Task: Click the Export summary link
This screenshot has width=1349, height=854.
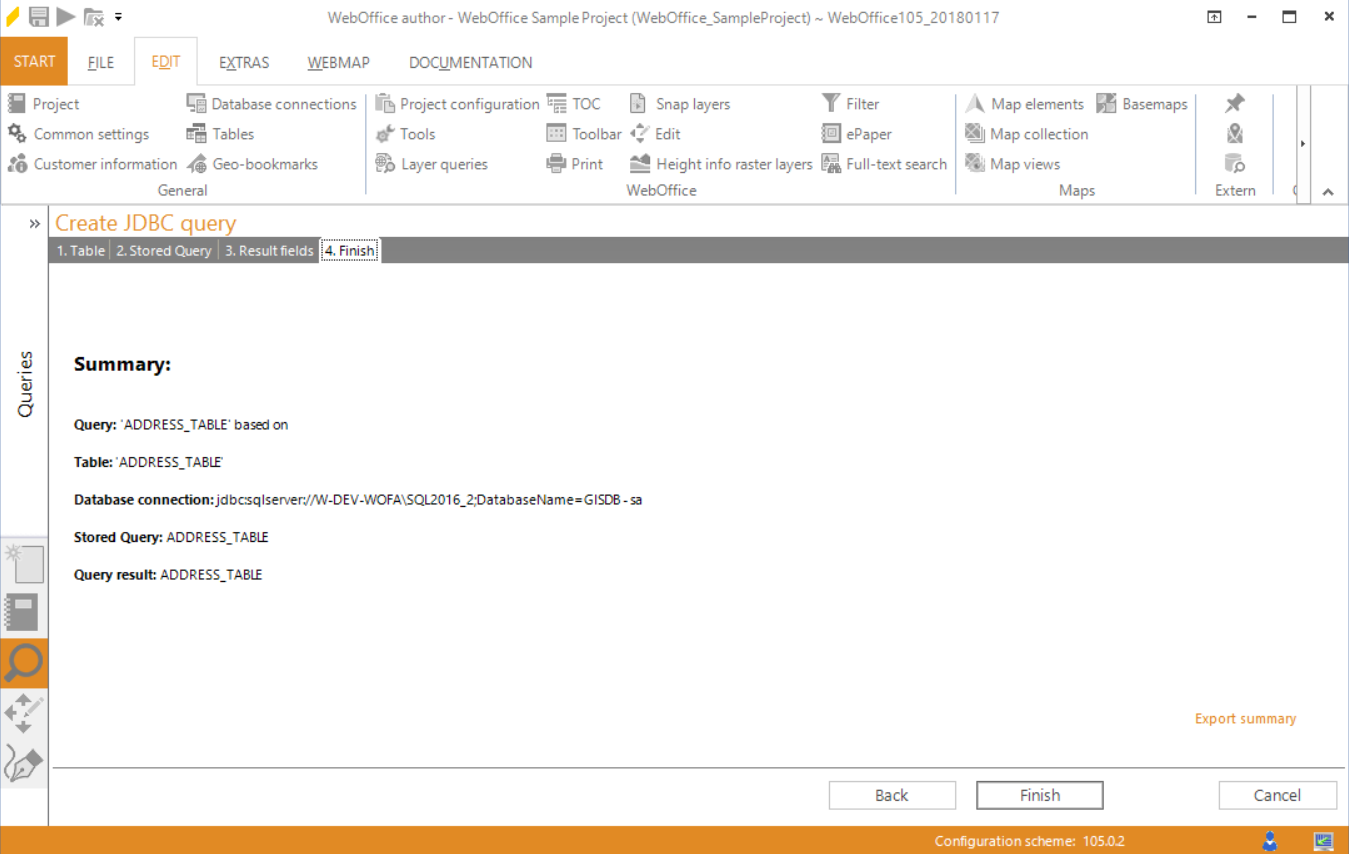Action: point(1244,718)
